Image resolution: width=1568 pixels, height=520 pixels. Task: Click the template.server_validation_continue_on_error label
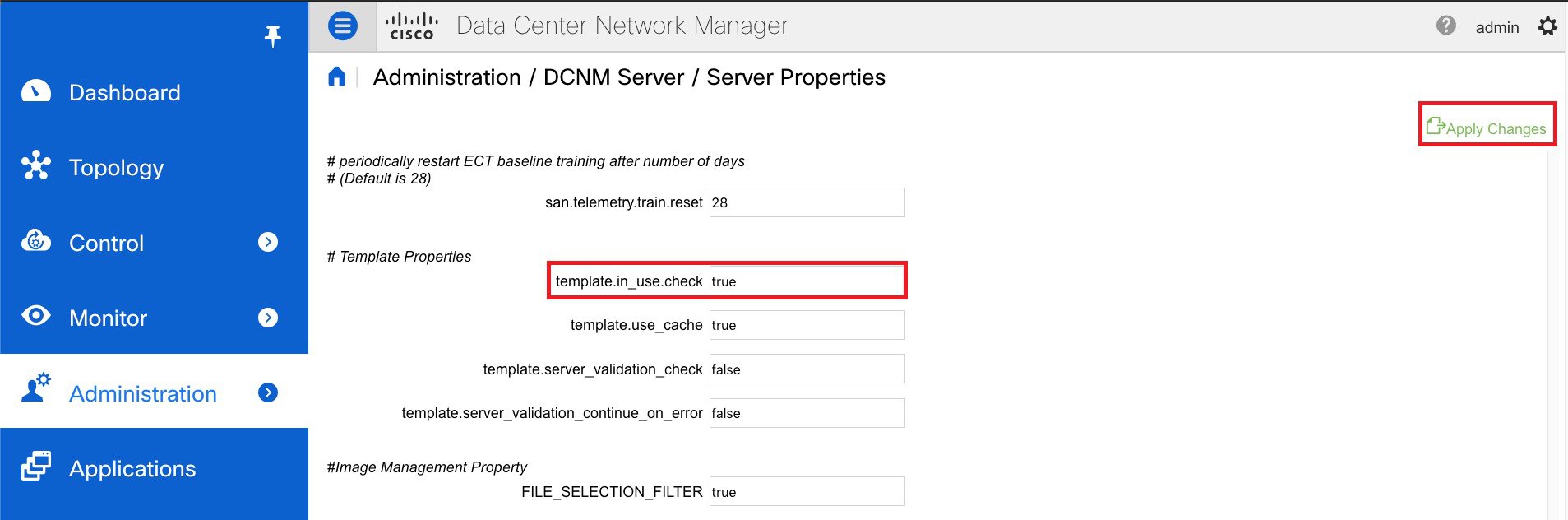pos(552,413)
